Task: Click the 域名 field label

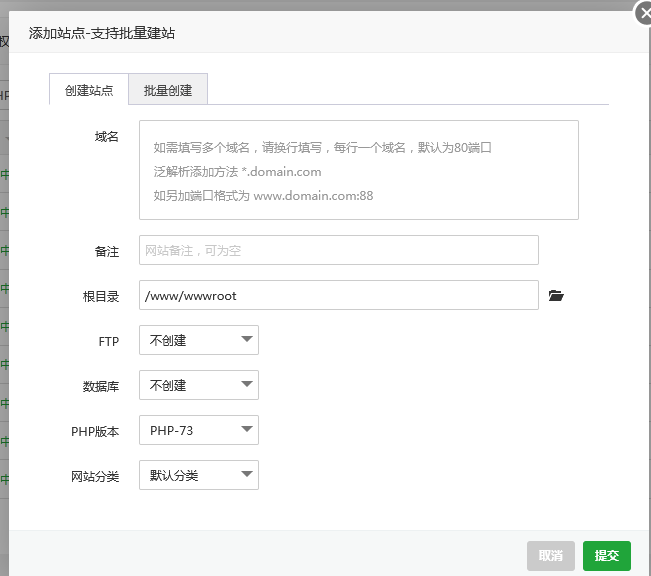Action: pos(106,137)
